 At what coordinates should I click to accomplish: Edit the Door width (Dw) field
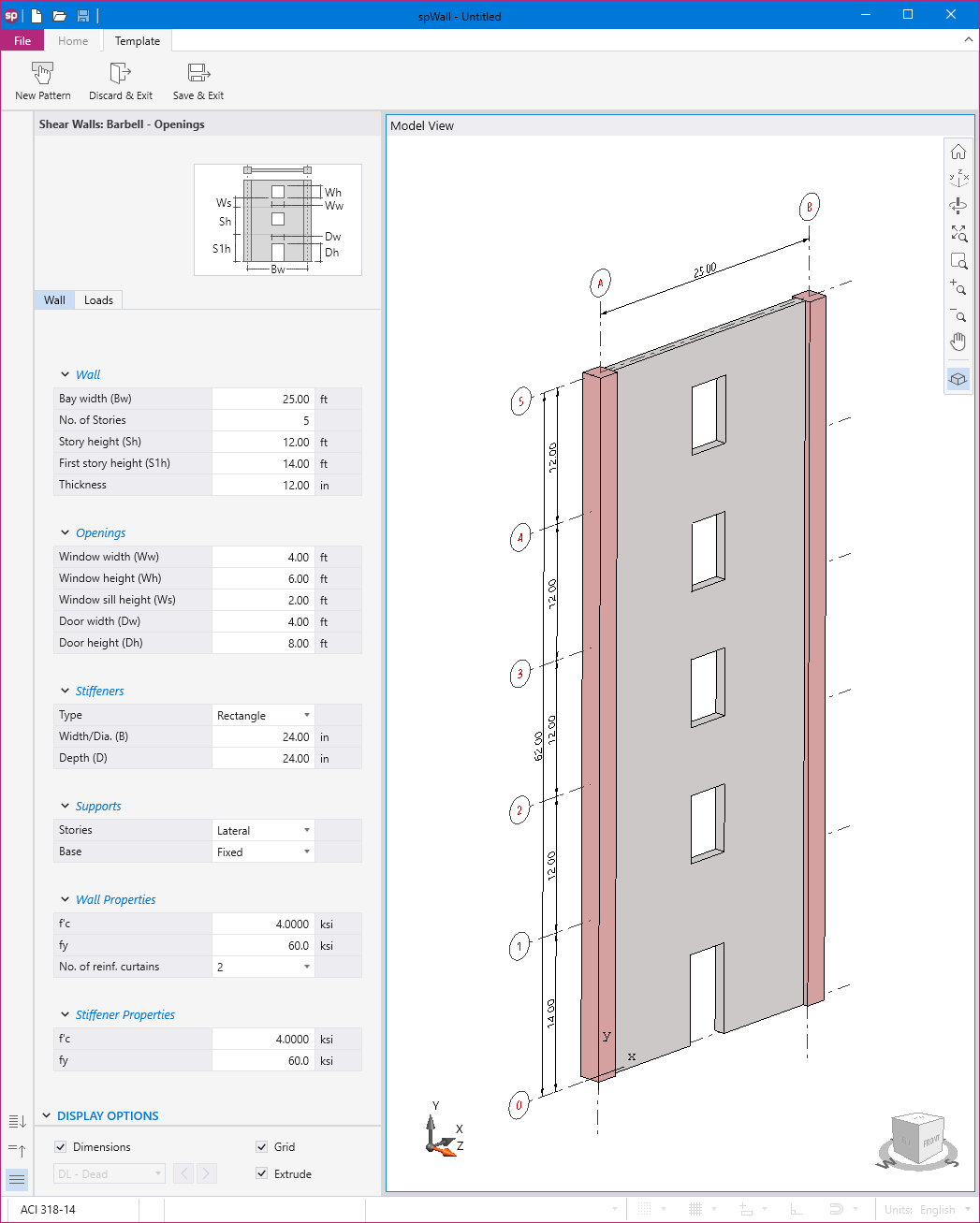pos(263,622)
